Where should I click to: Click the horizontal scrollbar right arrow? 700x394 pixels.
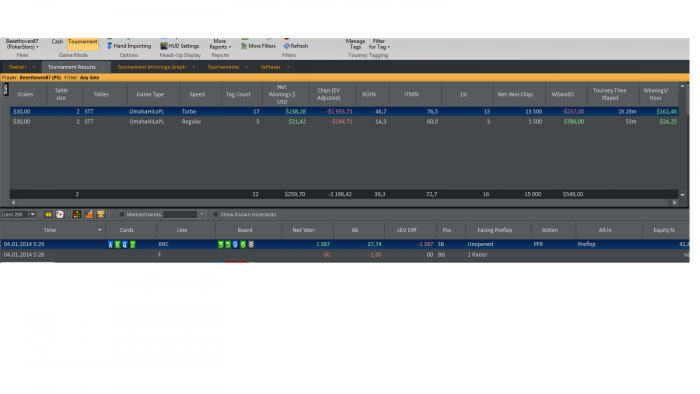point(675,203)
